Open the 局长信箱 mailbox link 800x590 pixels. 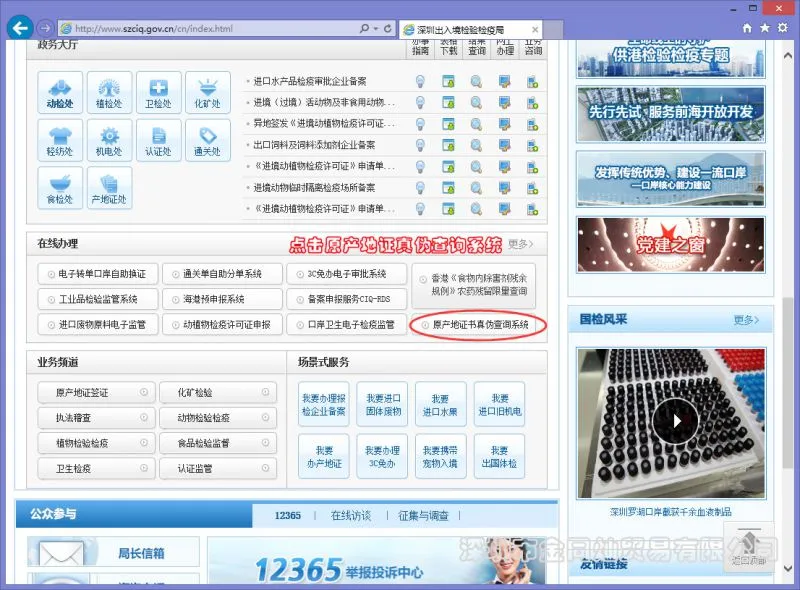[113, 552]
